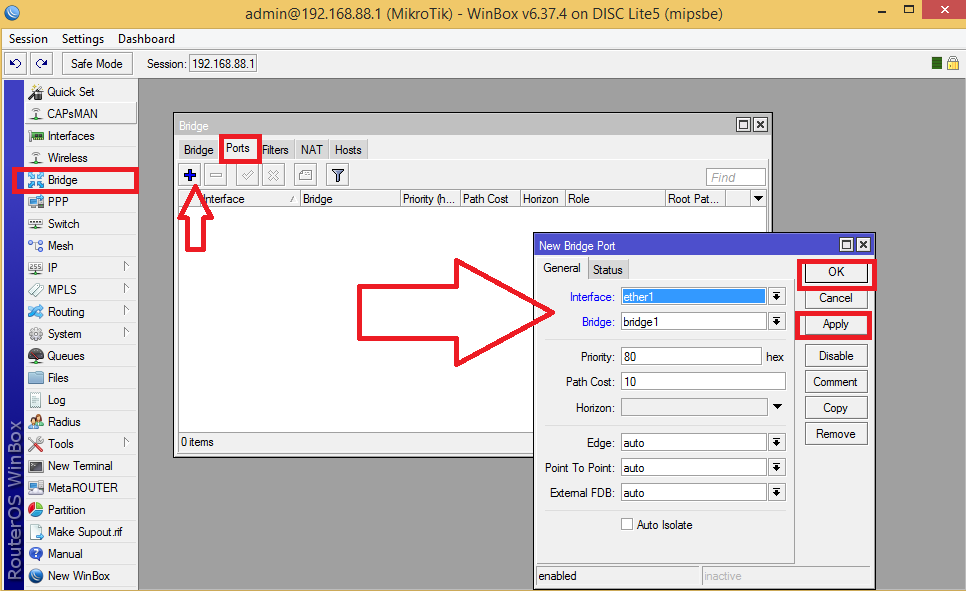
Task: Switch to the Status tab
Action: [607, 270]
